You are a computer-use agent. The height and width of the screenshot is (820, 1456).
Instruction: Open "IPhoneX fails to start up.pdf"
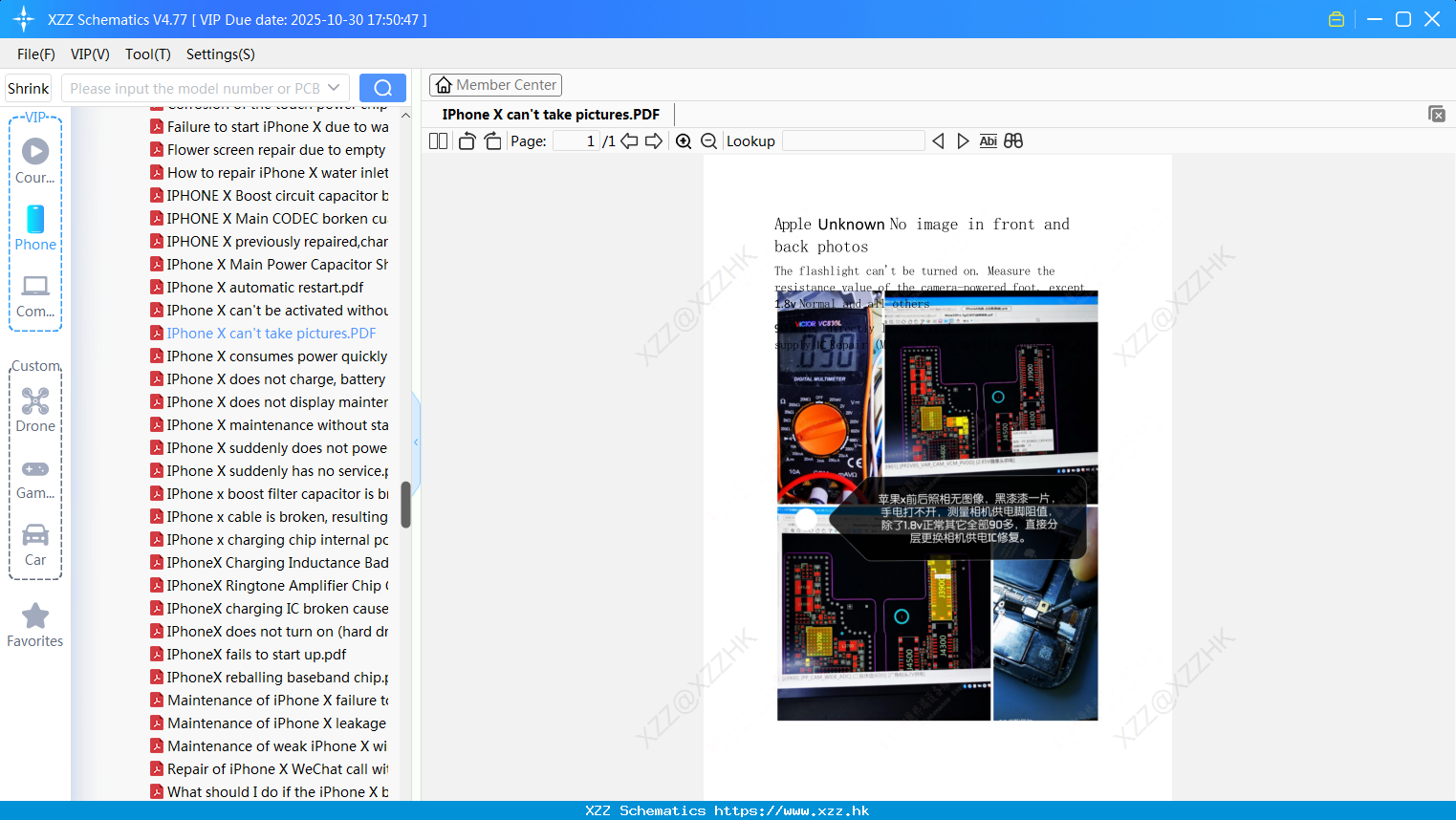coord(249,655)
